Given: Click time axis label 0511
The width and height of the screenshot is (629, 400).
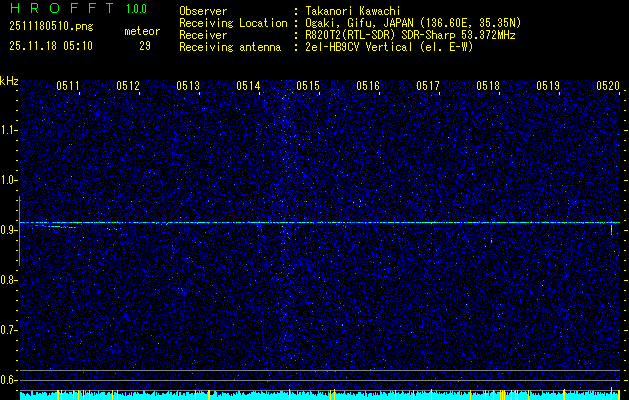Looking at the screenshot, I should [68, 85].
